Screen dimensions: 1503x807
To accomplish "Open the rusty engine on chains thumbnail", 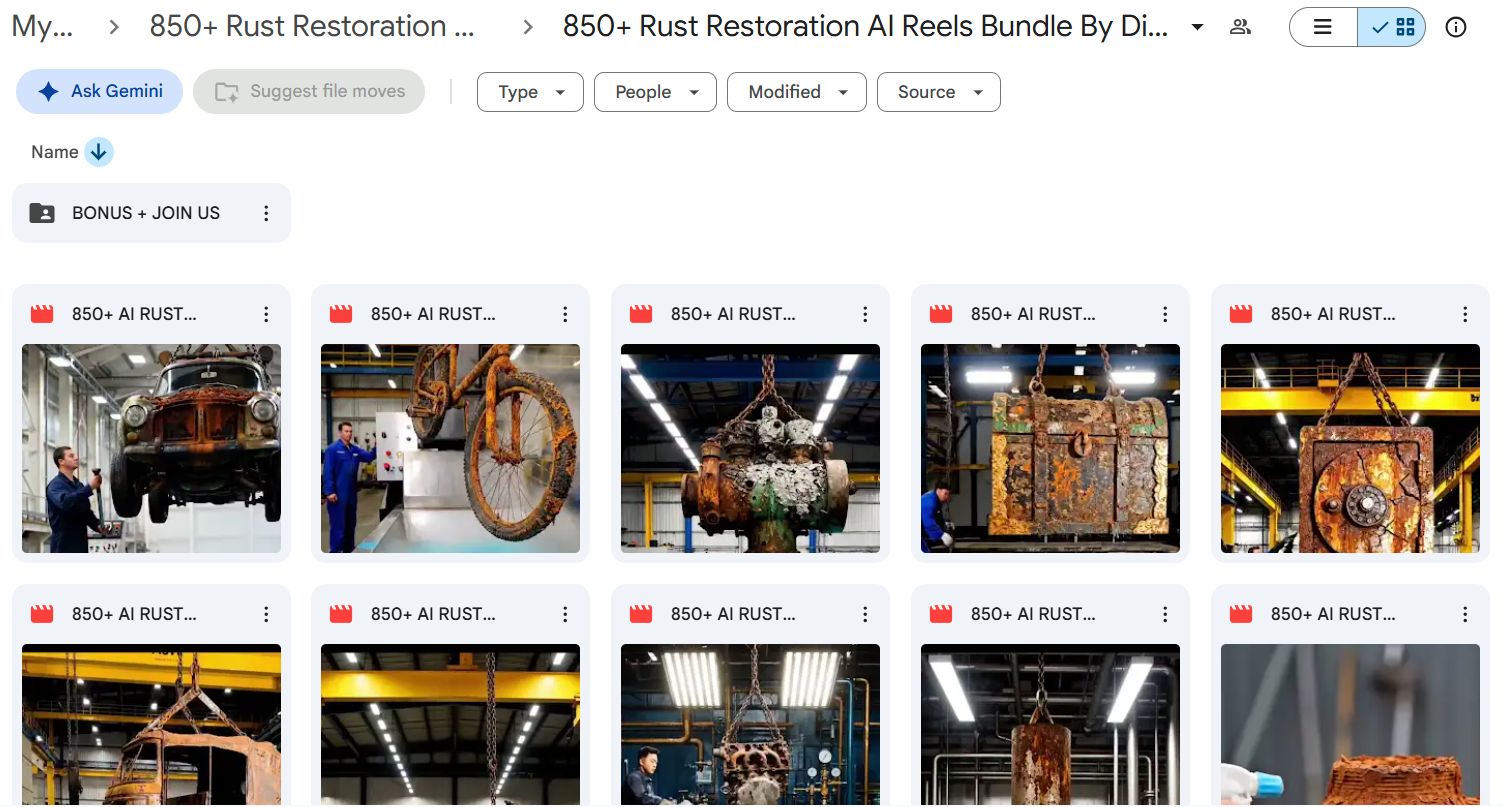I will pyautogui.click(x=750, y=449).
